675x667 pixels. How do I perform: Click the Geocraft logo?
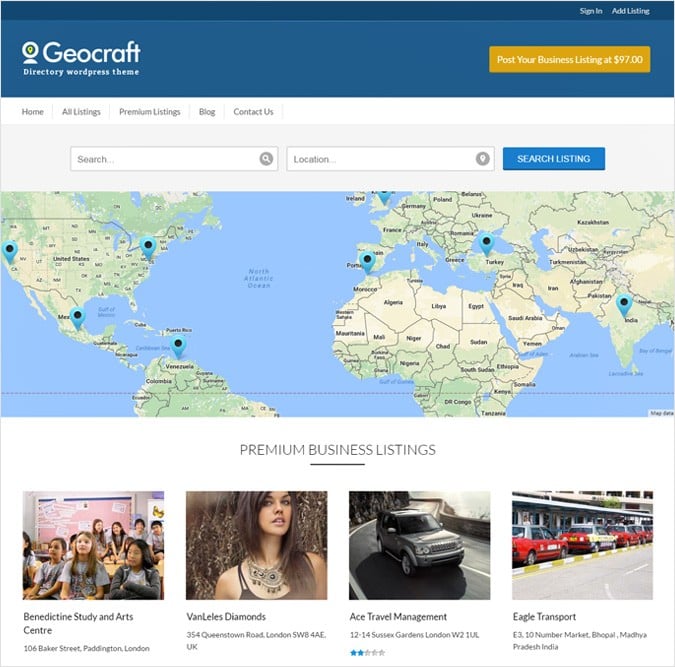click(x=81, y=59)
